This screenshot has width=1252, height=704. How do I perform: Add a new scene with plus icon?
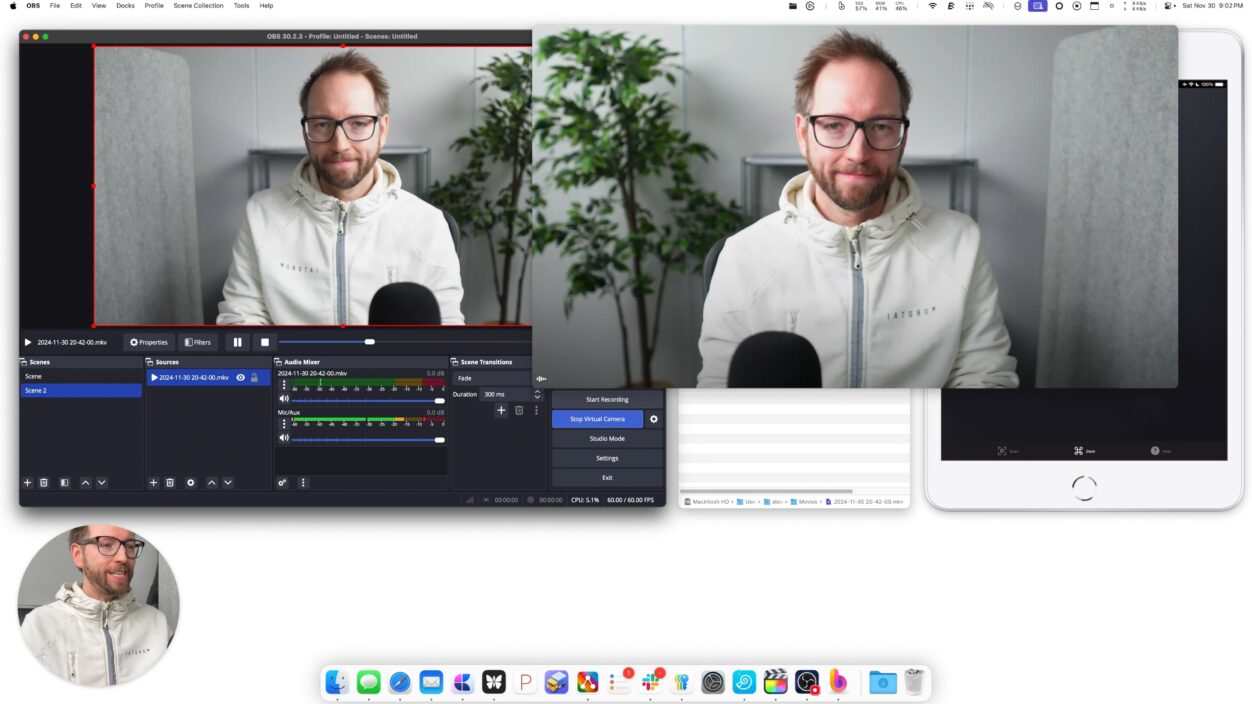(x=28, y=483)
